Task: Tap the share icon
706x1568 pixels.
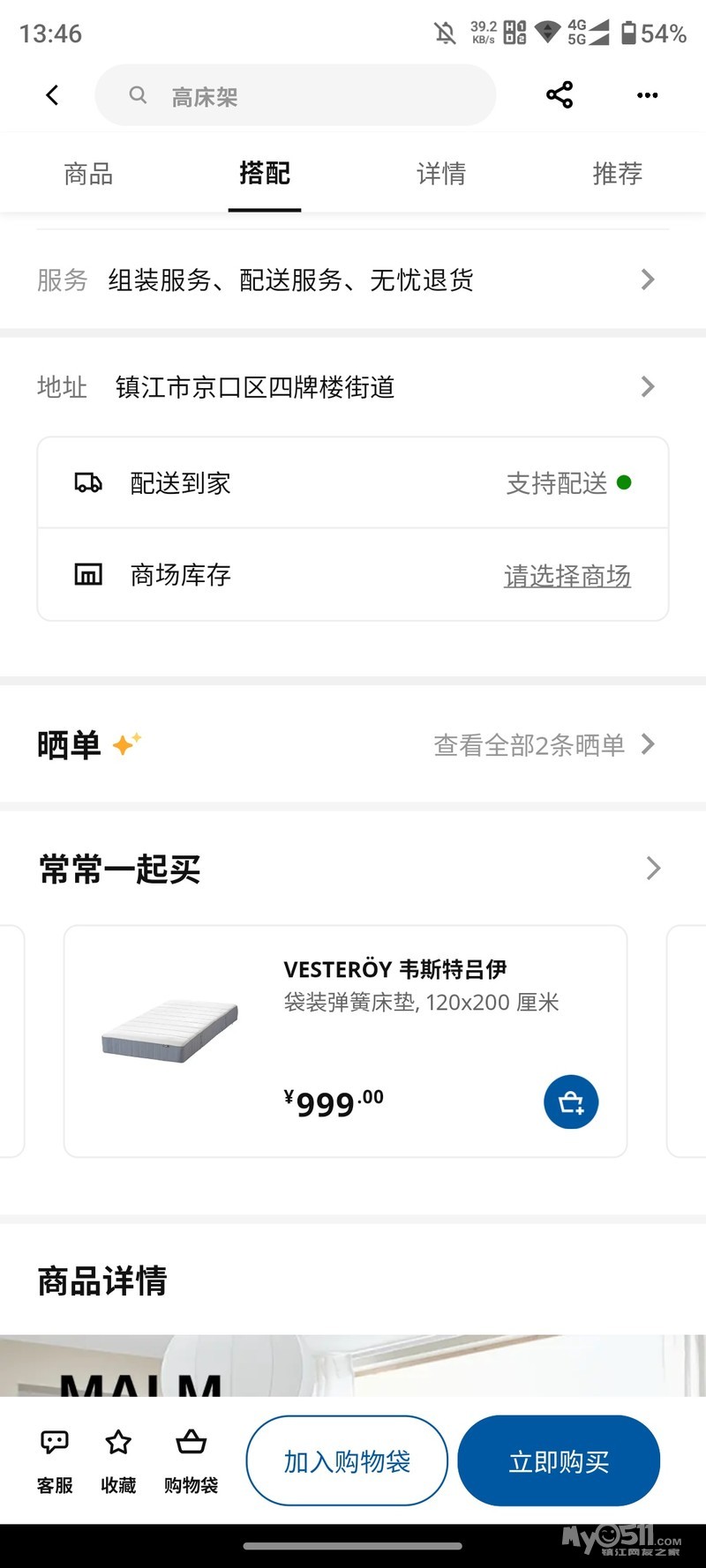Action: 560,95
